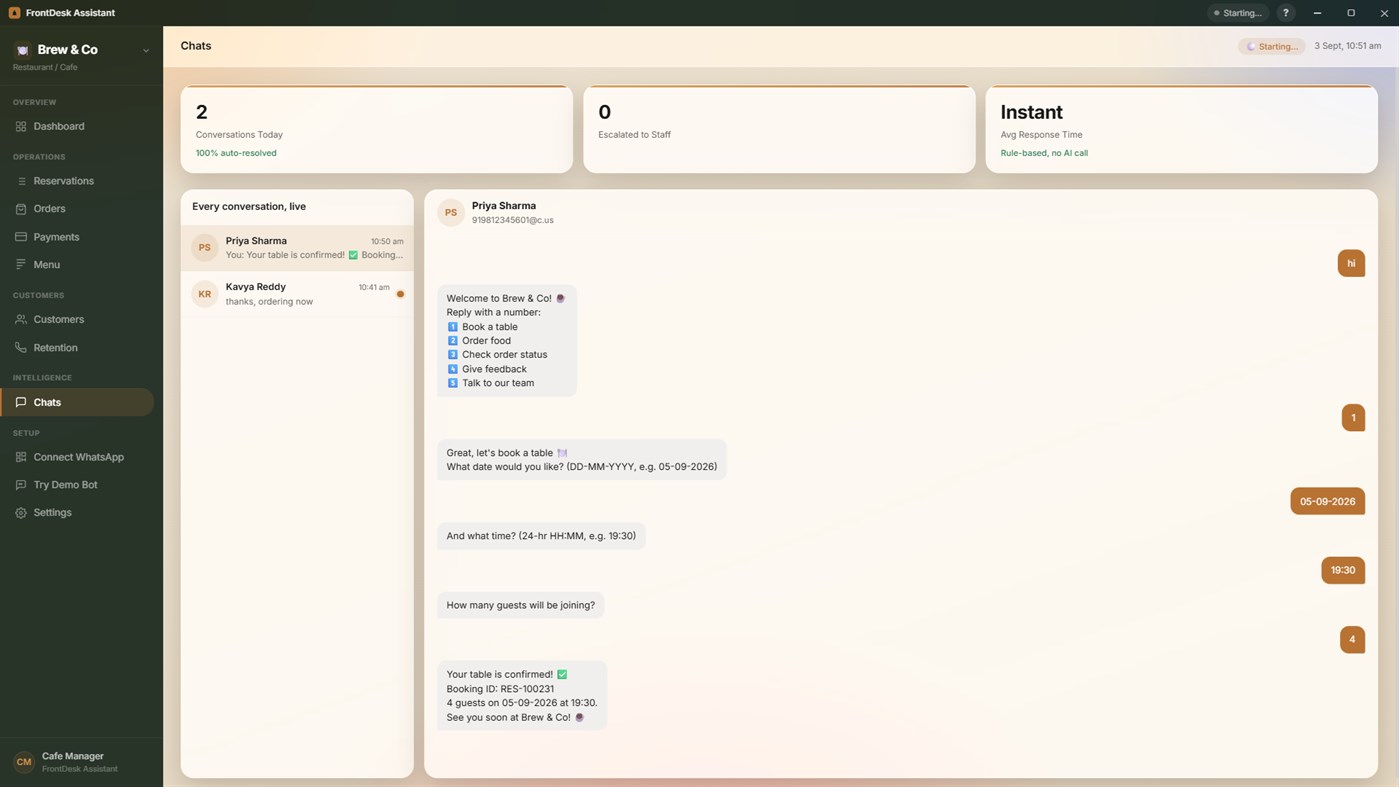Click the Orders clipboard icon

pos(21,209)
